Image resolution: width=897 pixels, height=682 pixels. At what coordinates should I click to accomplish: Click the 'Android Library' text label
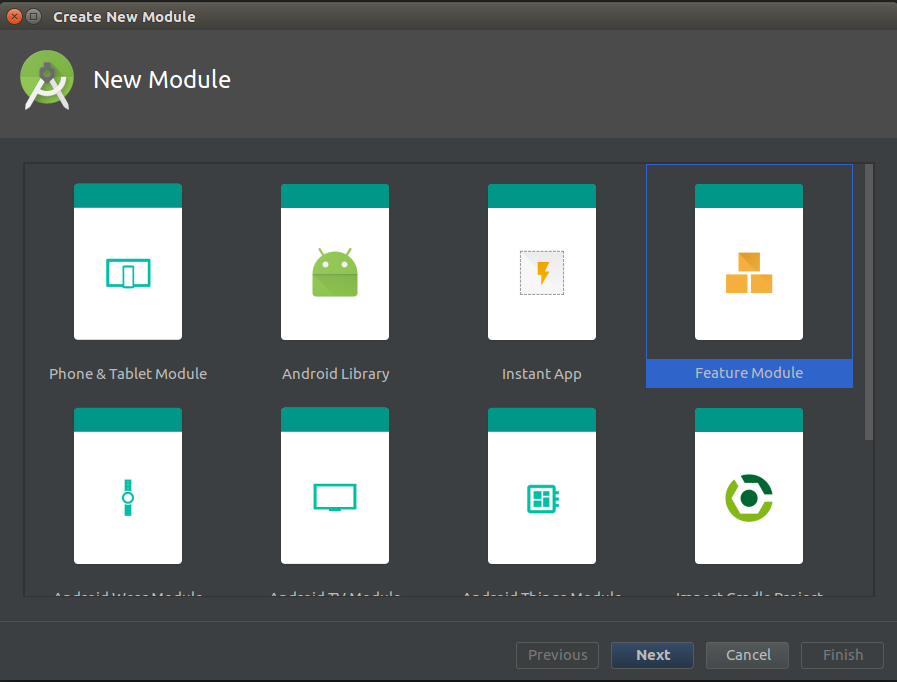click(335, 374)
